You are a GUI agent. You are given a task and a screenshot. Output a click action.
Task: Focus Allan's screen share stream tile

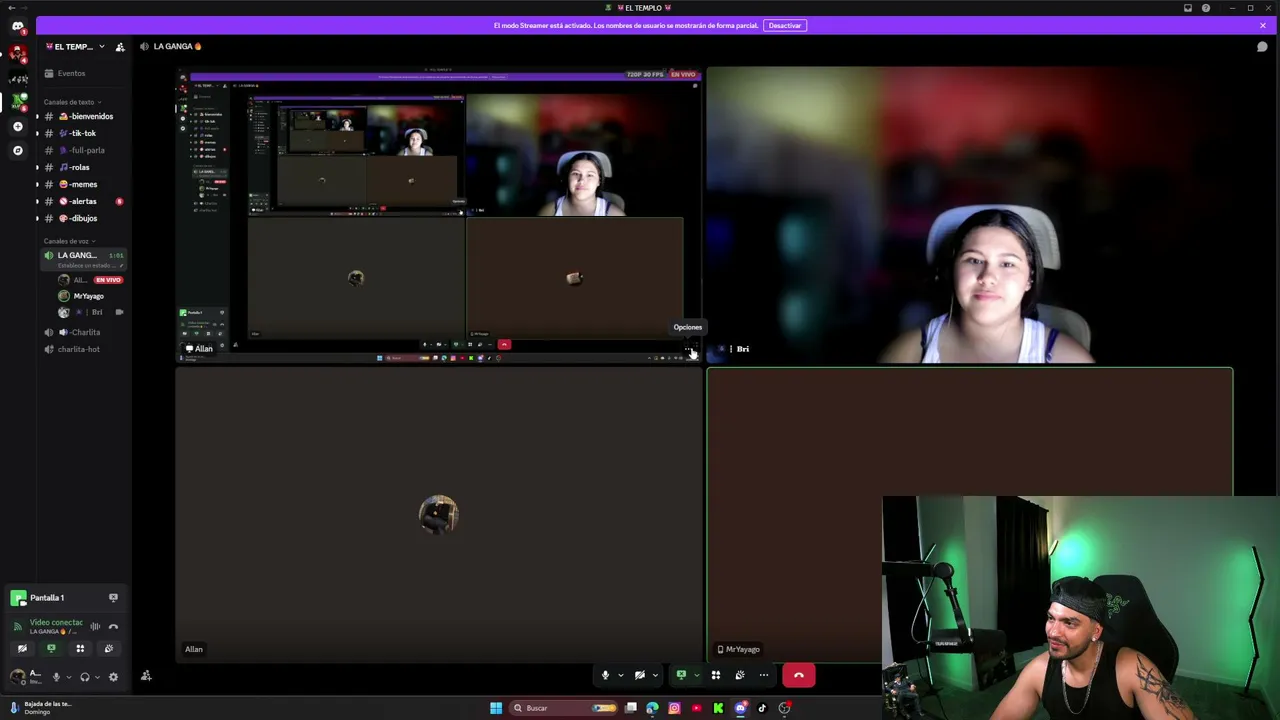[439, 215]
